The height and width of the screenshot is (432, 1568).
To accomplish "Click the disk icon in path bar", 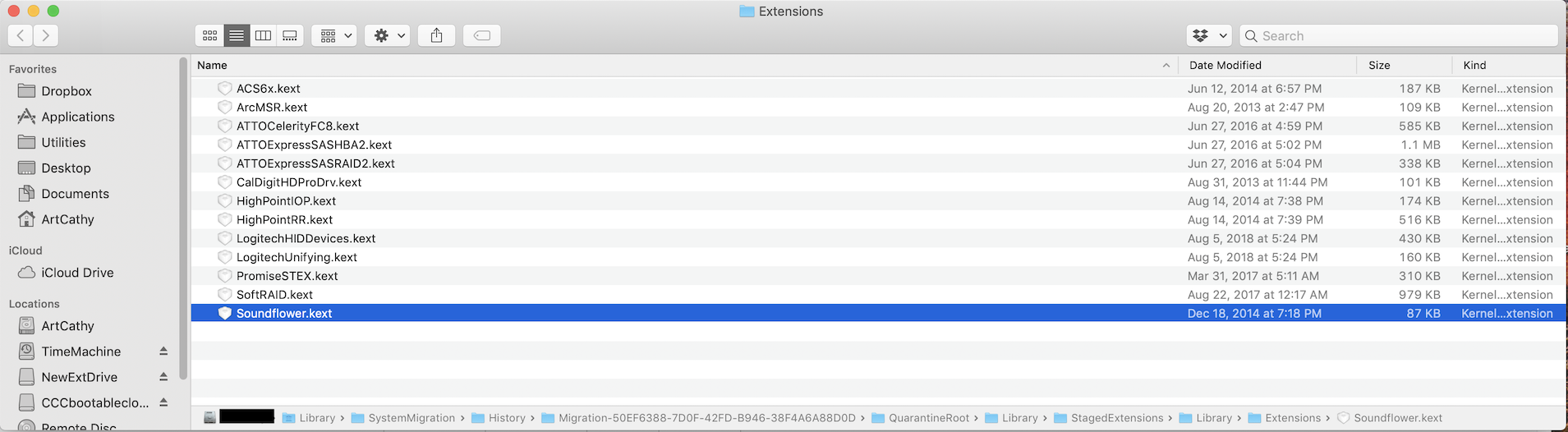I will pyautogui.click(x=210, y=418).
